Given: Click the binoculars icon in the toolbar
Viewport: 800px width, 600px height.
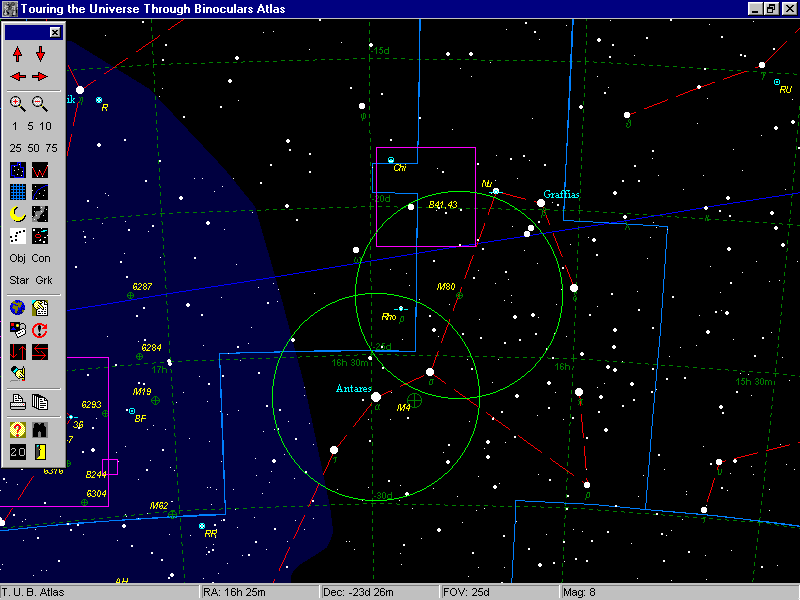Looking at the screenshot, I should click(x=40, y=430).
